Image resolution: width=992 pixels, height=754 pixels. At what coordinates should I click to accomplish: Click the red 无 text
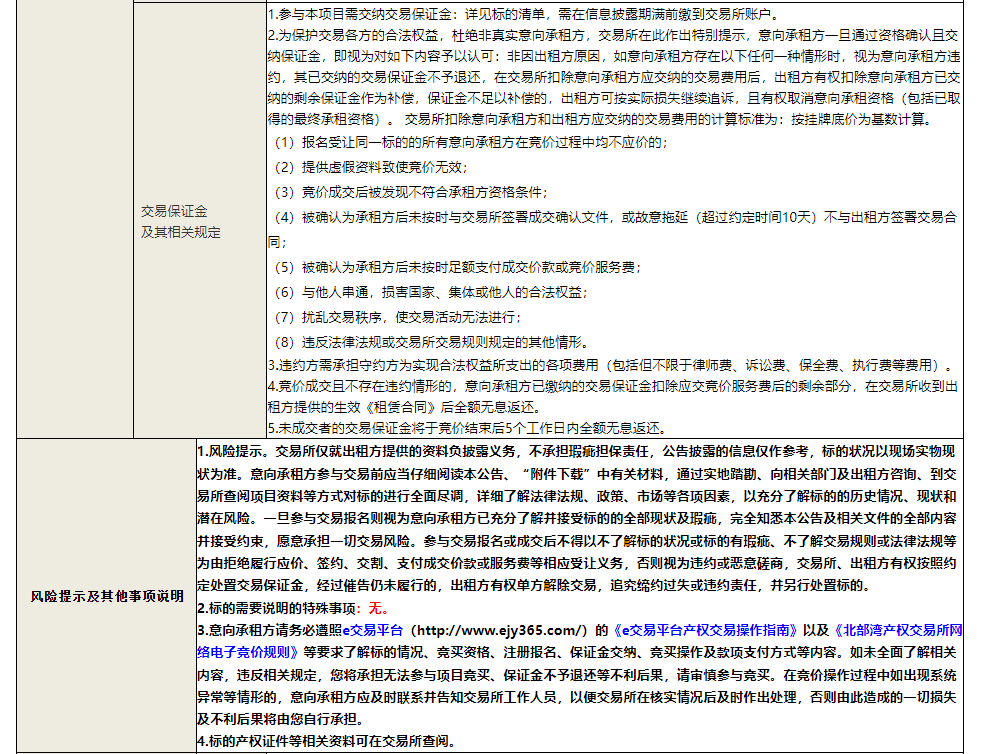pyautogui.click(x=376, y=608)
